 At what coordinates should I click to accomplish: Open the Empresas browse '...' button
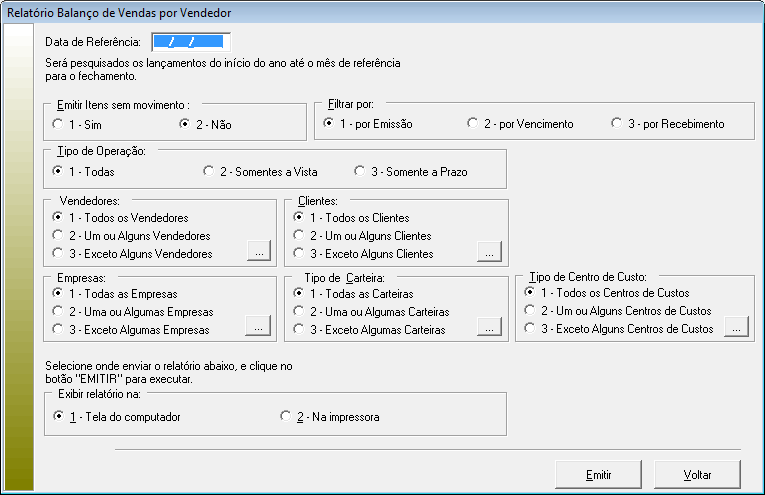[258, 327]
